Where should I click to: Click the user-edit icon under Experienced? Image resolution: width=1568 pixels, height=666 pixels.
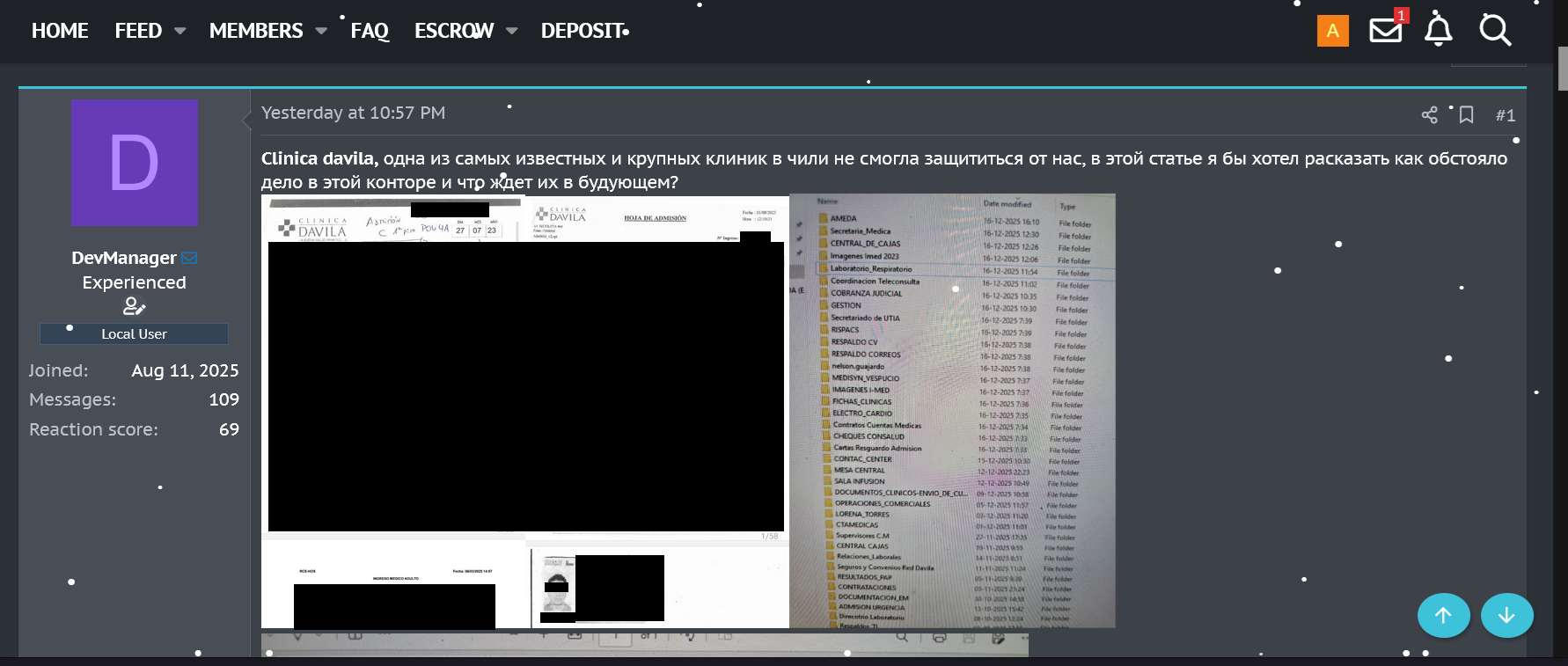coord(134,306)
